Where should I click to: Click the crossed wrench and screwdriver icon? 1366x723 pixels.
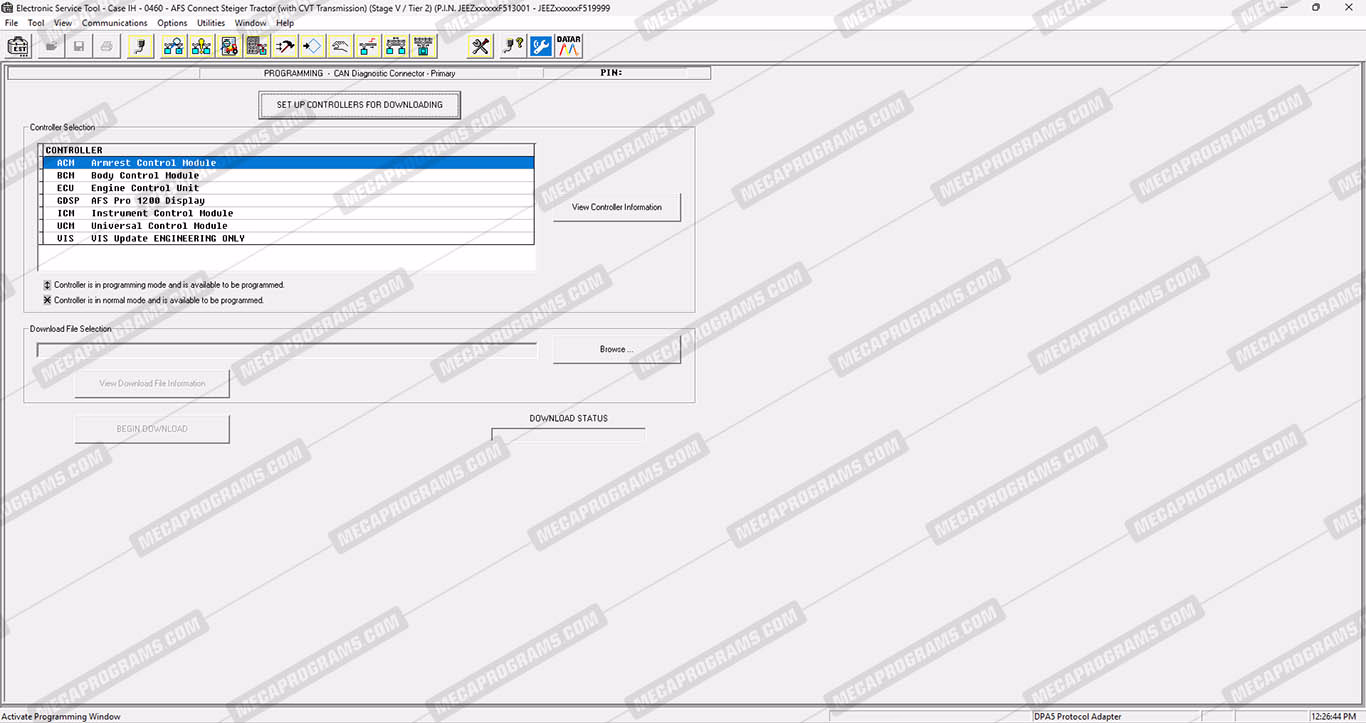tap(480, 46)
